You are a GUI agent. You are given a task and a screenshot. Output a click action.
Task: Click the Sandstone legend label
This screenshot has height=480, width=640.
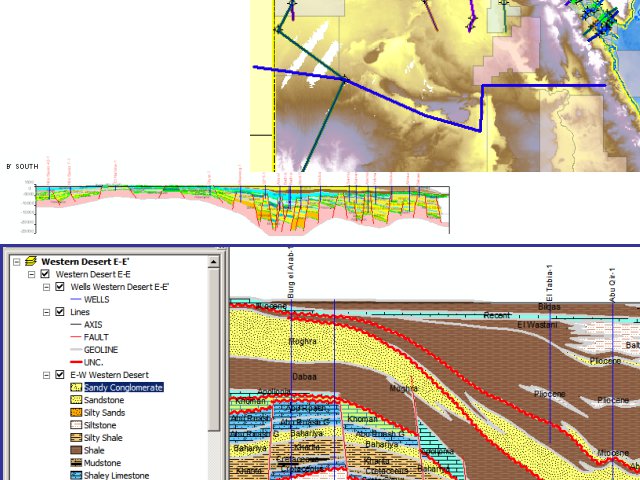104,400
